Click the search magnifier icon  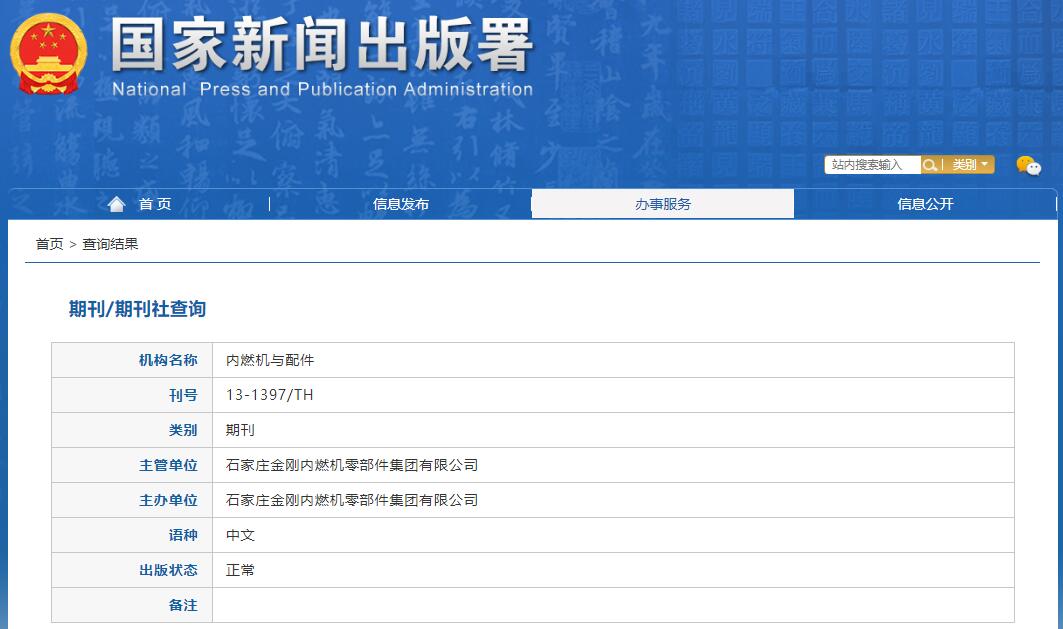[929, 165]
